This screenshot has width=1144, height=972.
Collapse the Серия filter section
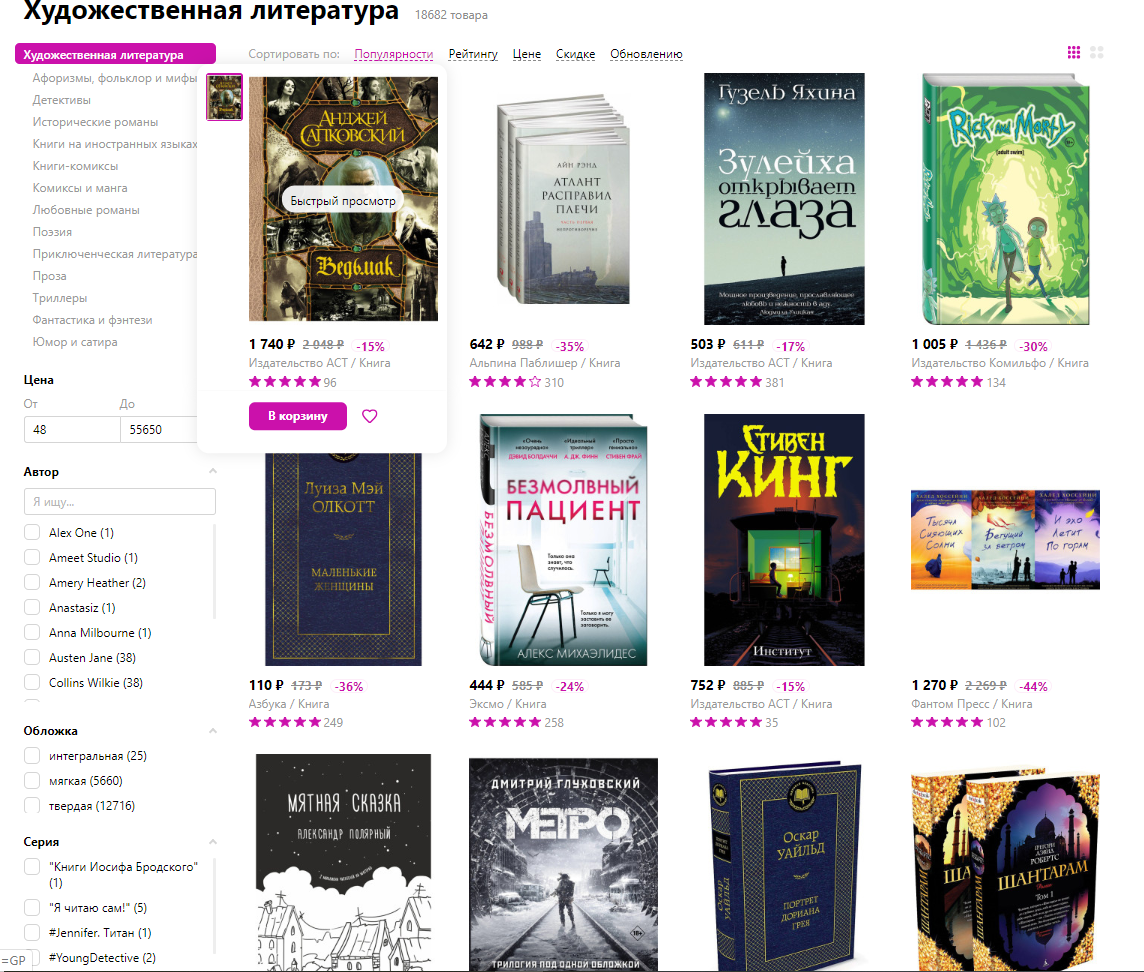[212, 841]
